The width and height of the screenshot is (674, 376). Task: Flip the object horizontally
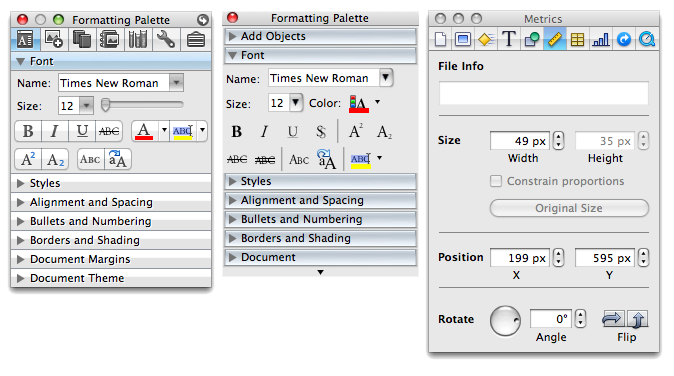(613, 319)
